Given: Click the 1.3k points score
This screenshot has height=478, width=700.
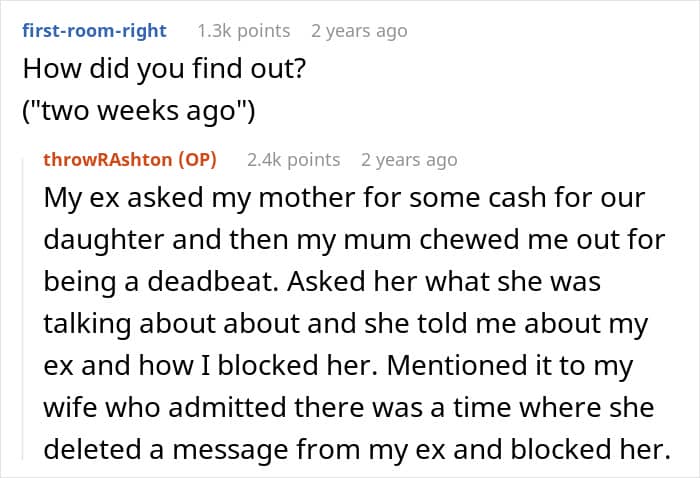Looking at the screenshot, I should (244, 31).
